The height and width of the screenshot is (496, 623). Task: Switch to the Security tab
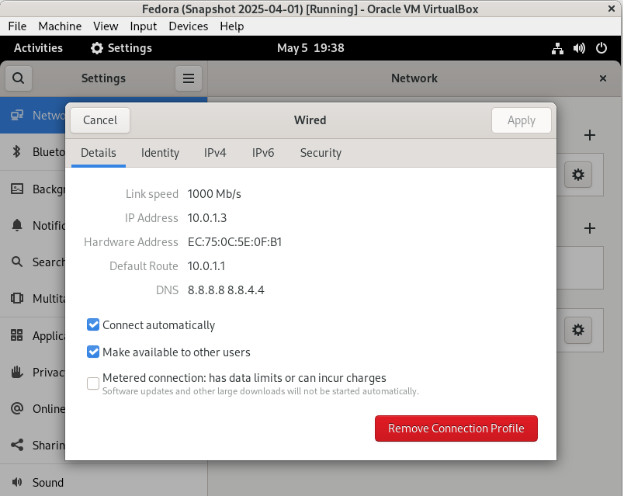321,153
